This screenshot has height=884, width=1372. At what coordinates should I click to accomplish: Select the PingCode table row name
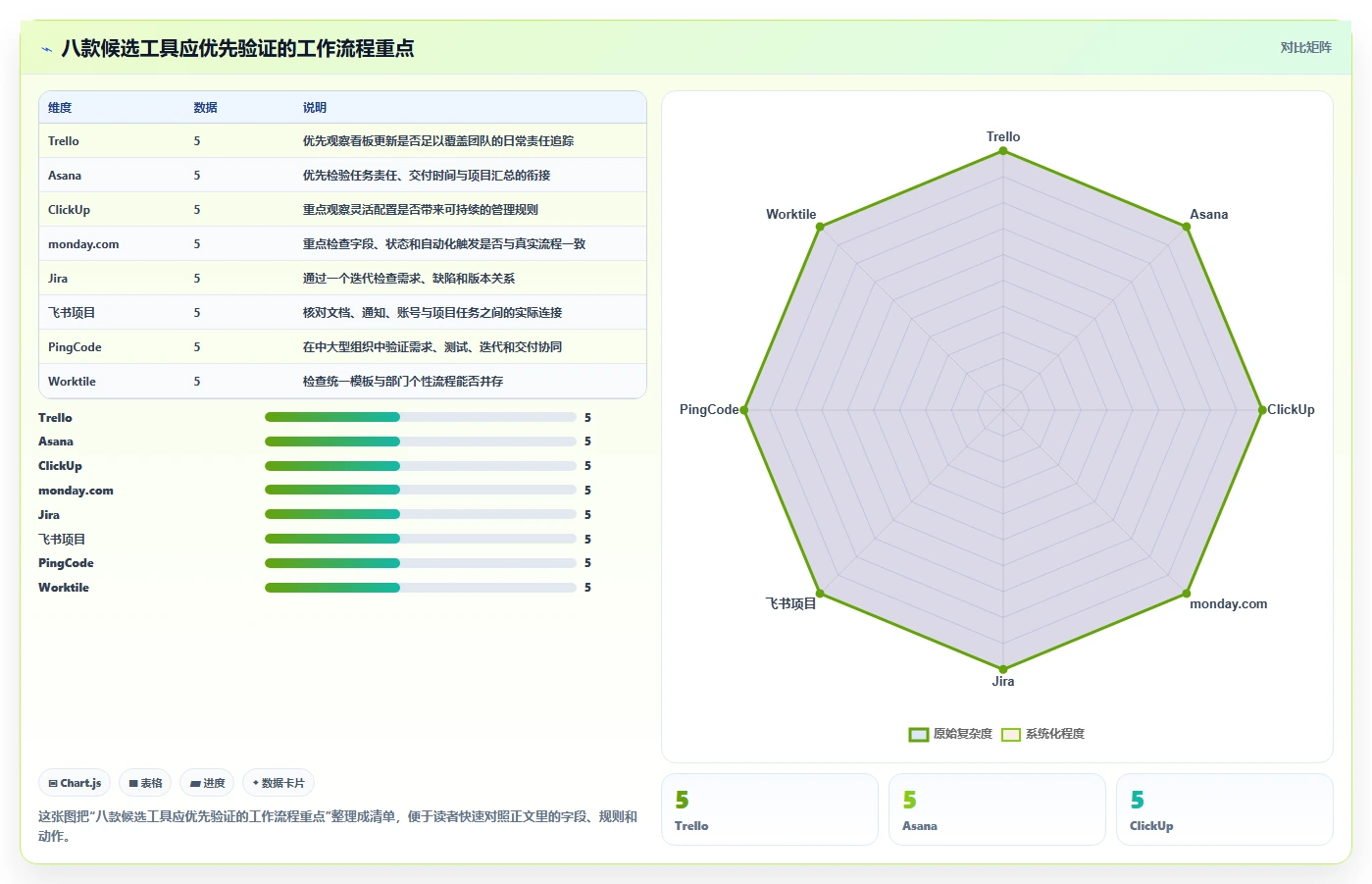(75, 347)
